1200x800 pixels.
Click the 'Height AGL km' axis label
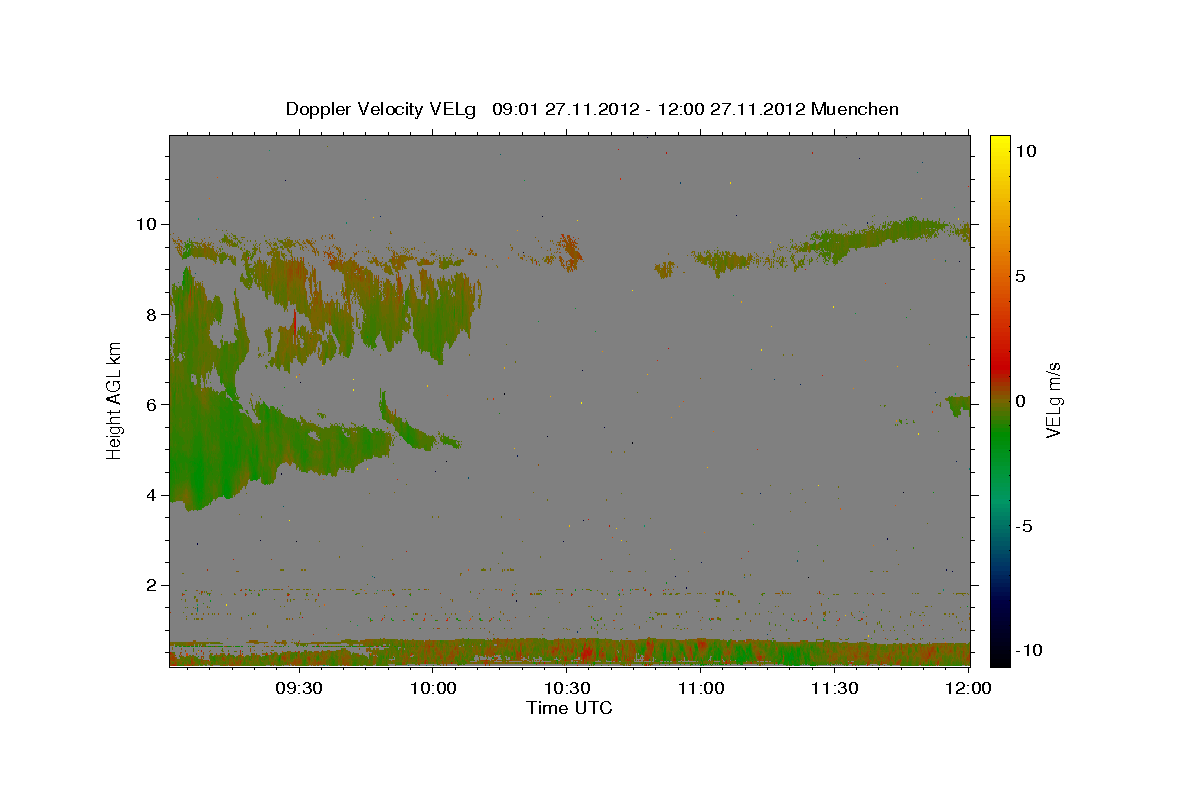(115, 400)
